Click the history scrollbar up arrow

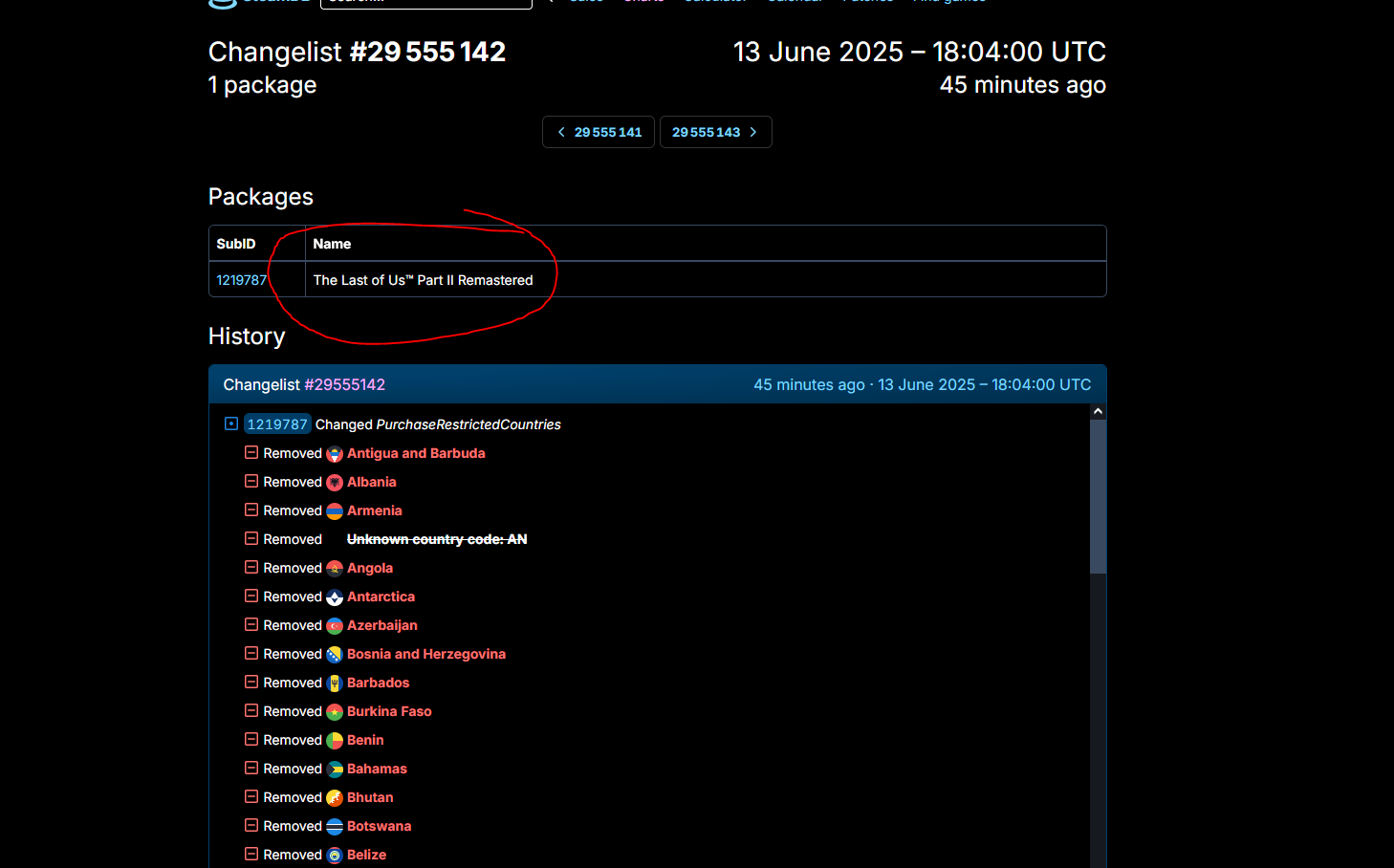tap(1098, 411)
